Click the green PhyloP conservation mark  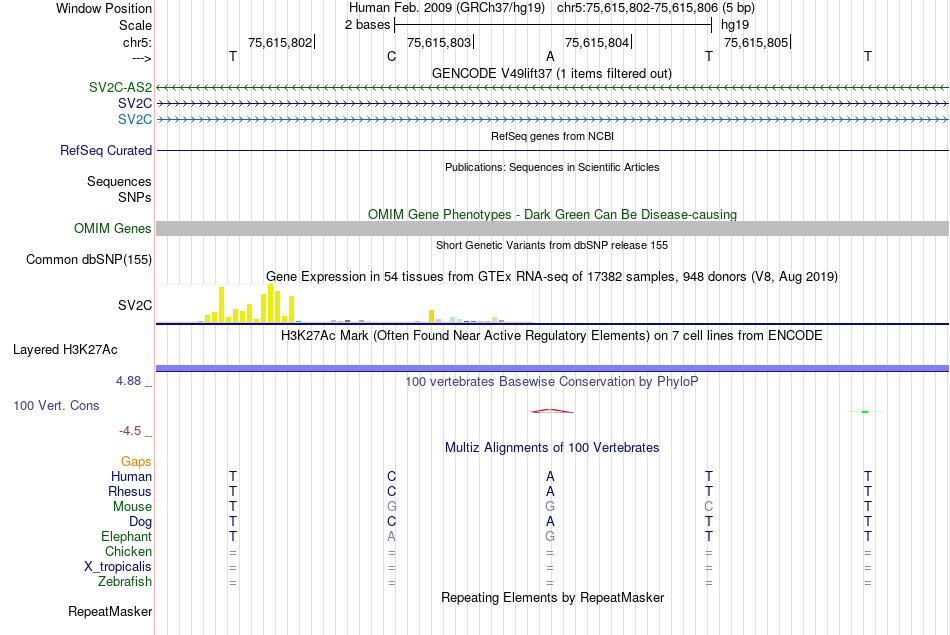click(865, 412)
